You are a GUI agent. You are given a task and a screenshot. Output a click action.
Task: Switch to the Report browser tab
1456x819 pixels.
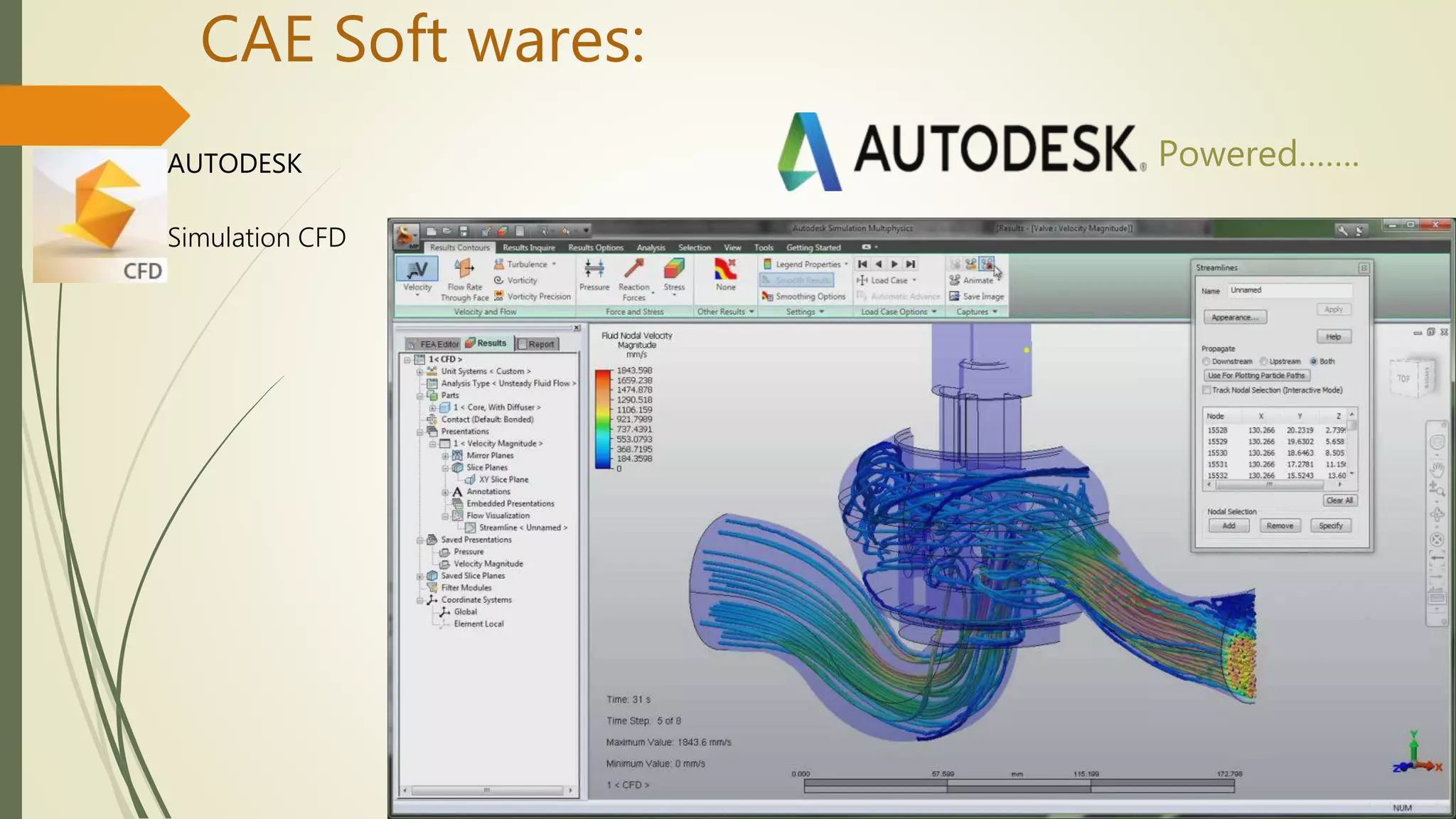point(537,344)
